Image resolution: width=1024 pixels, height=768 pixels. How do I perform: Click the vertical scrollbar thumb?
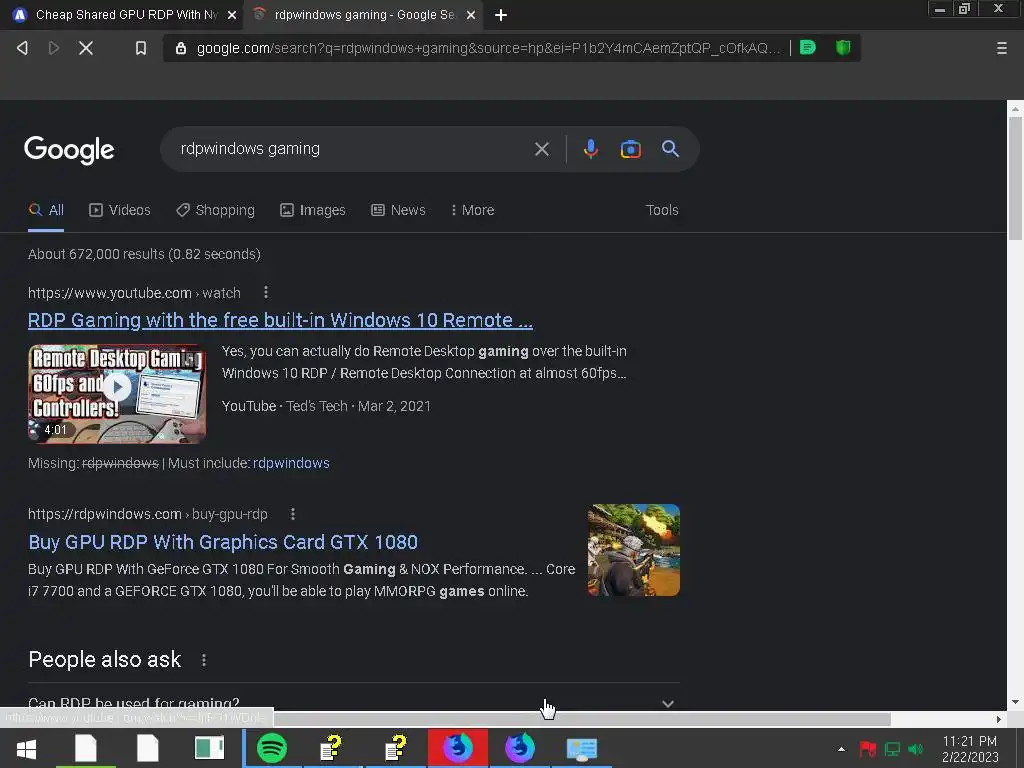1015,178
